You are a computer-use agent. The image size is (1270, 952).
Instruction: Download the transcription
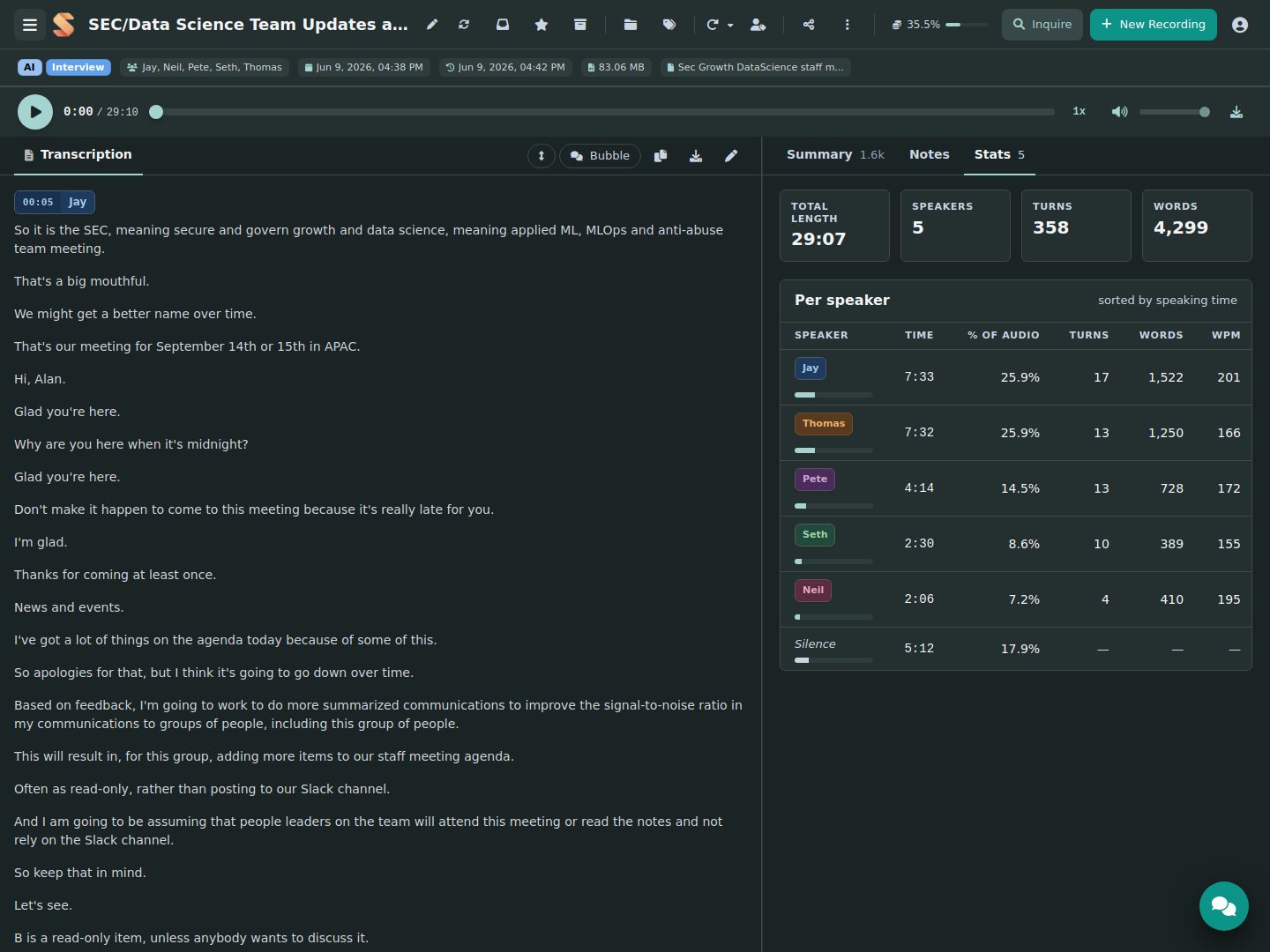[696, 156]
